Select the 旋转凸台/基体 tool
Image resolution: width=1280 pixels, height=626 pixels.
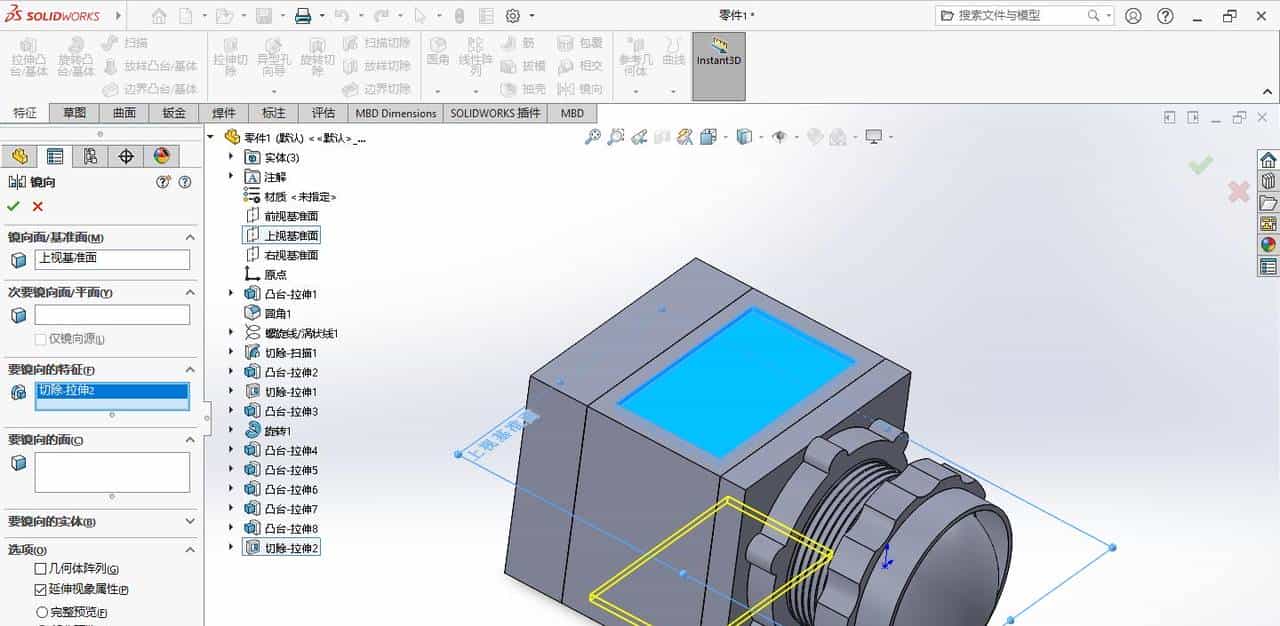75,60
